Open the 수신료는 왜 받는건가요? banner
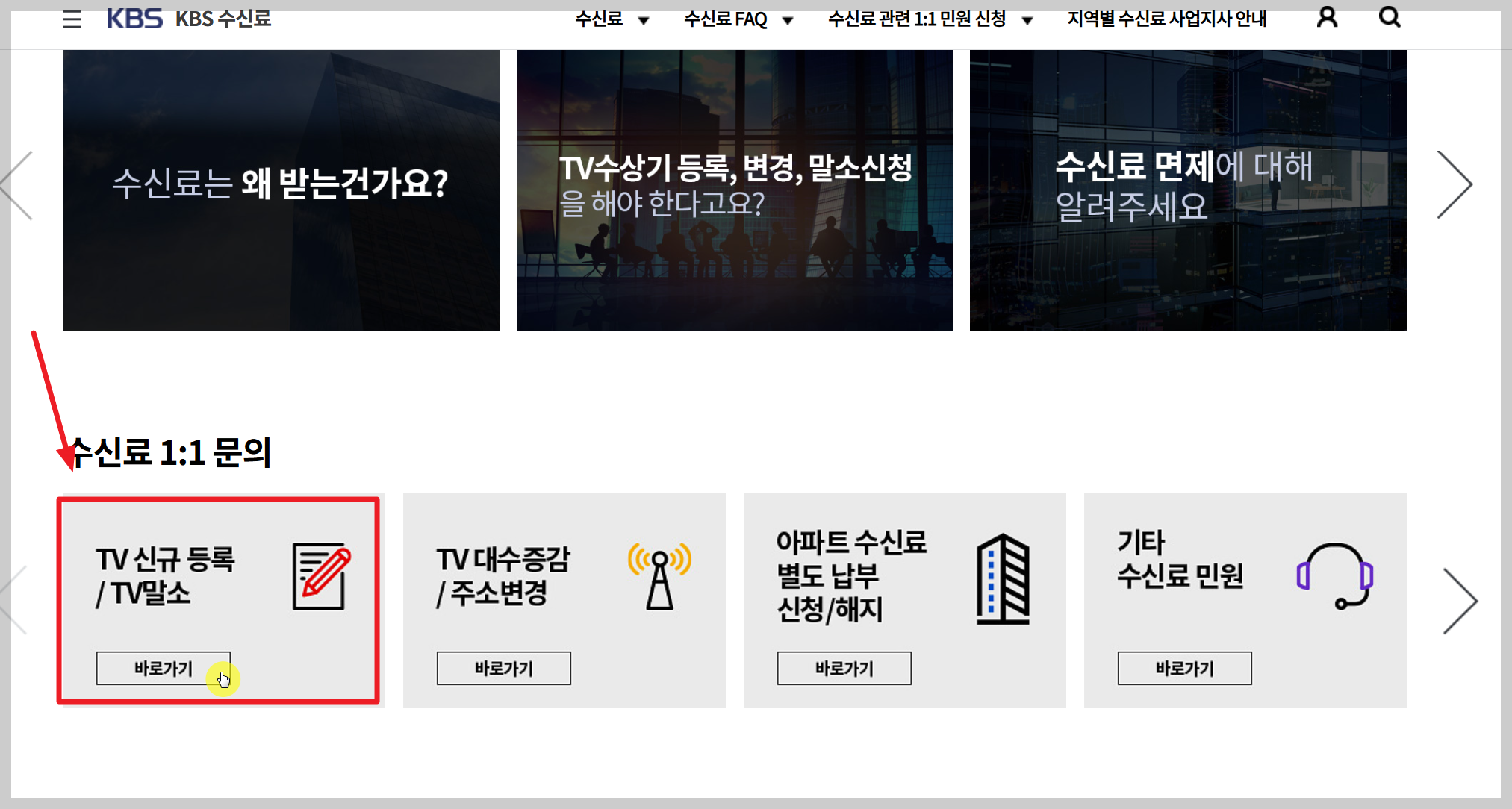The image size is (1512, 809). click(281, 190)
